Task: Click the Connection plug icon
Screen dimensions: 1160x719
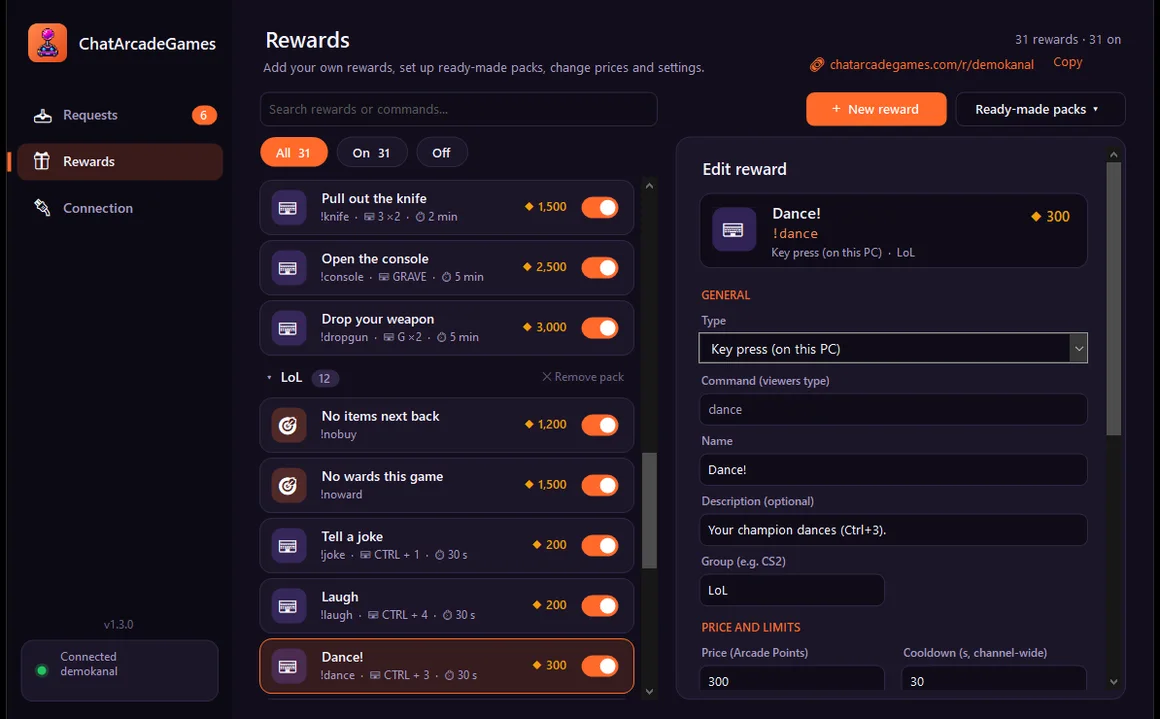Action: [42, 208]
